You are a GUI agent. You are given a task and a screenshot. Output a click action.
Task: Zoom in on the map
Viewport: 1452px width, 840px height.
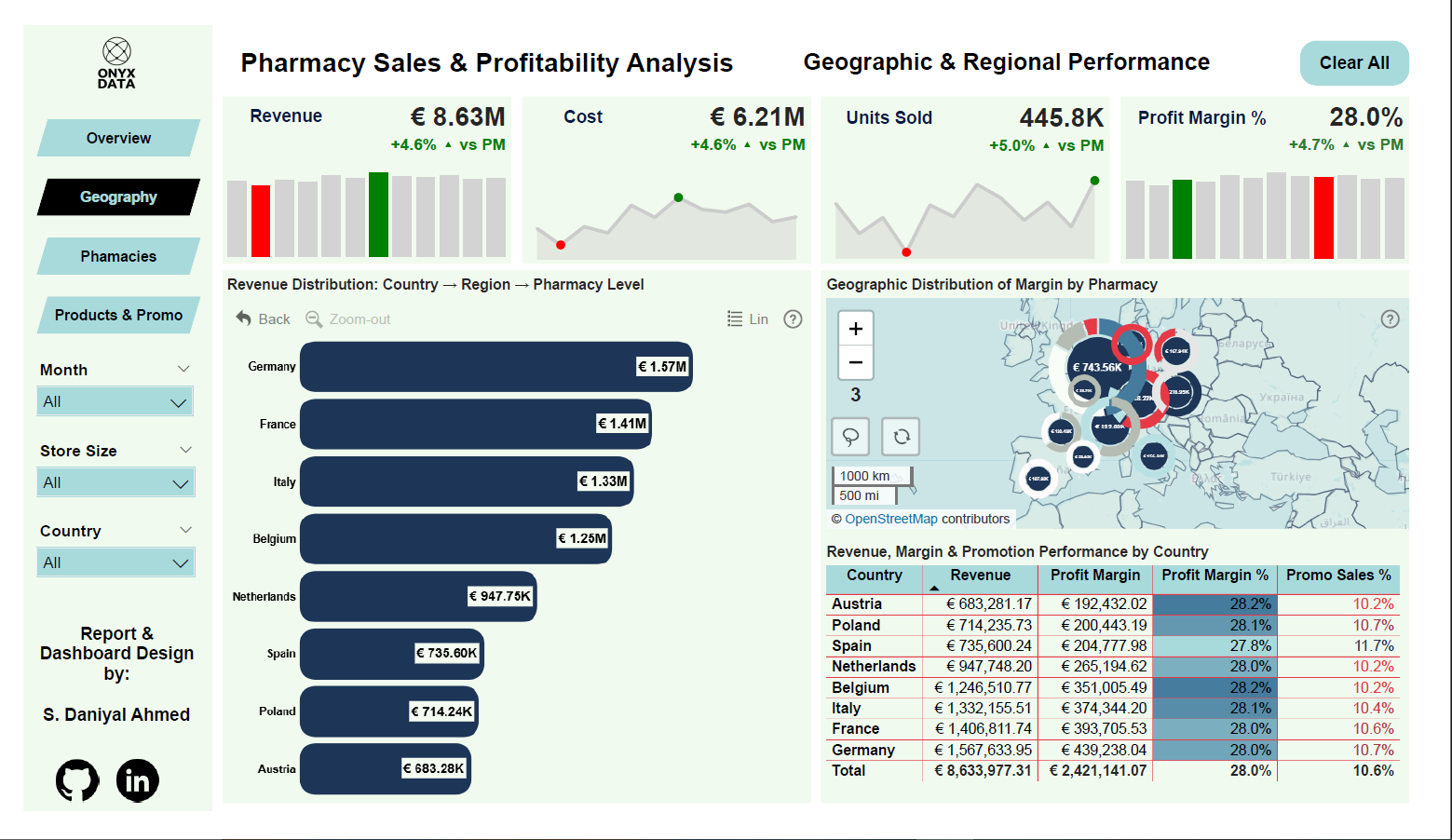(855, 329)
